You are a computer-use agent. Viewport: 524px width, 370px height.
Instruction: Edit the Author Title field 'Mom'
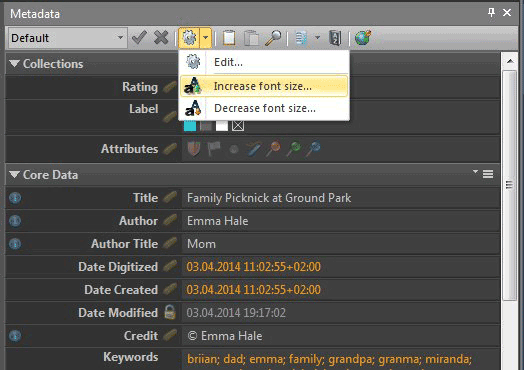pos(341,244)
